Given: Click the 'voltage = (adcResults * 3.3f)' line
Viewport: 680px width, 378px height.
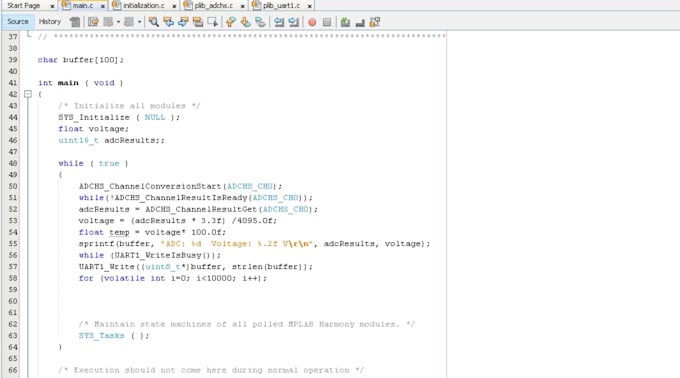Looking at the screenshot, I should click(178, 221).
